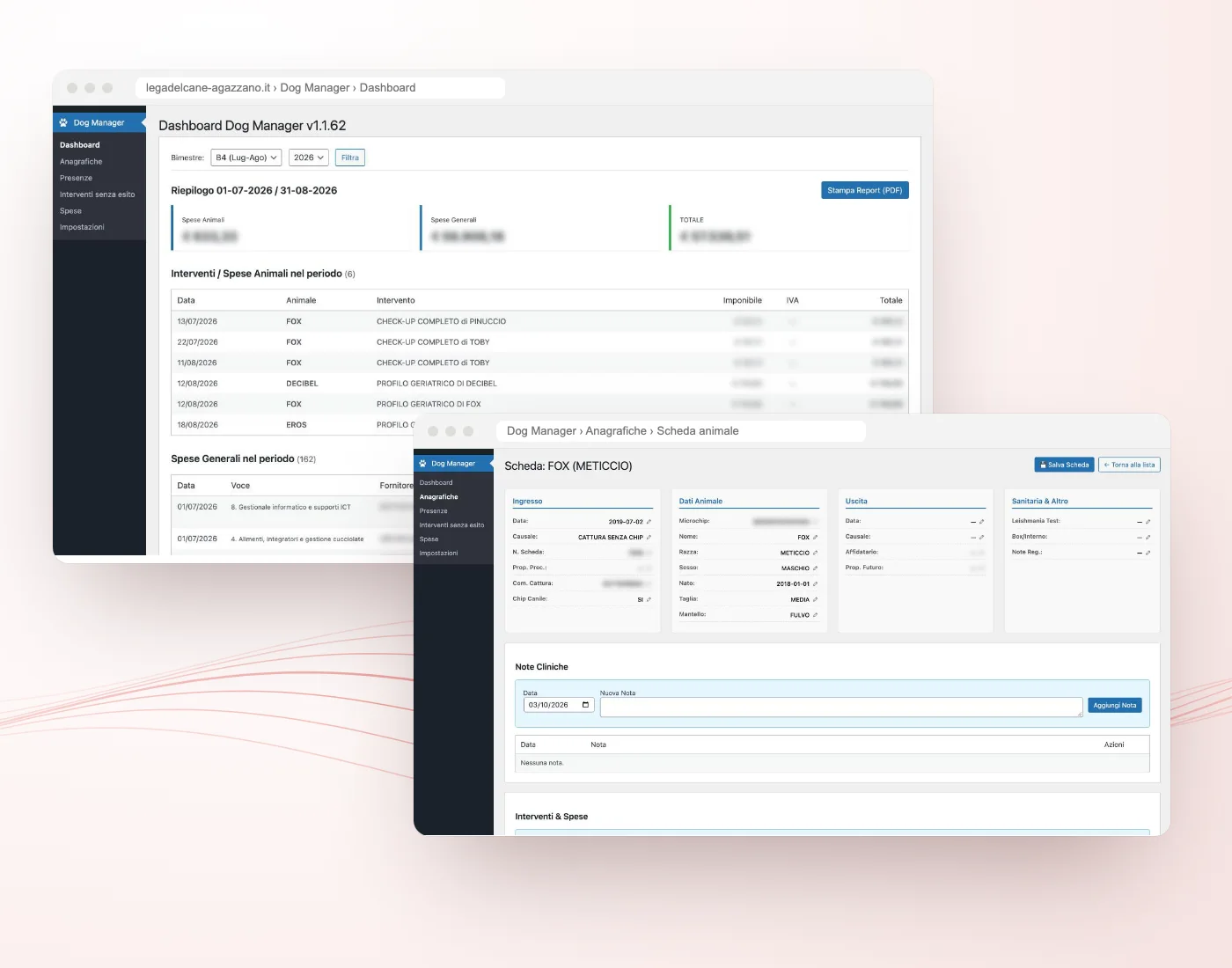
Task: Open Presenze in the Scheda animale window sidebar
Action: [433, 510]
